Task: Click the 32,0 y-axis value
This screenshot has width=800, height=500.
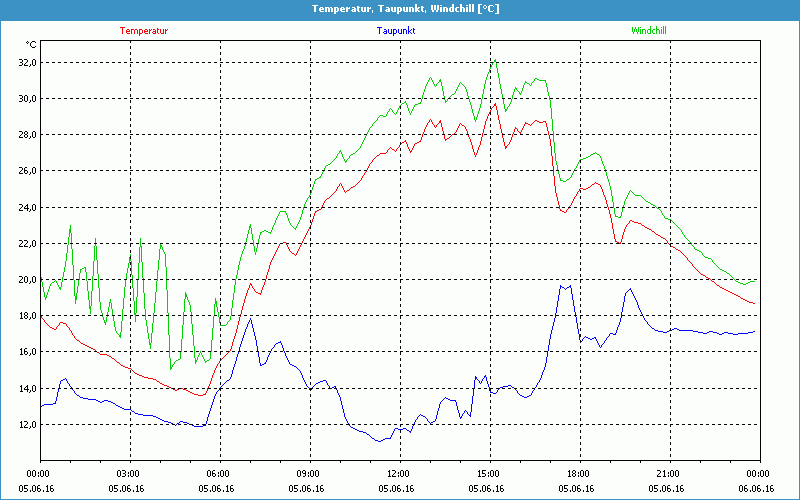Action: tap(28, 63)
